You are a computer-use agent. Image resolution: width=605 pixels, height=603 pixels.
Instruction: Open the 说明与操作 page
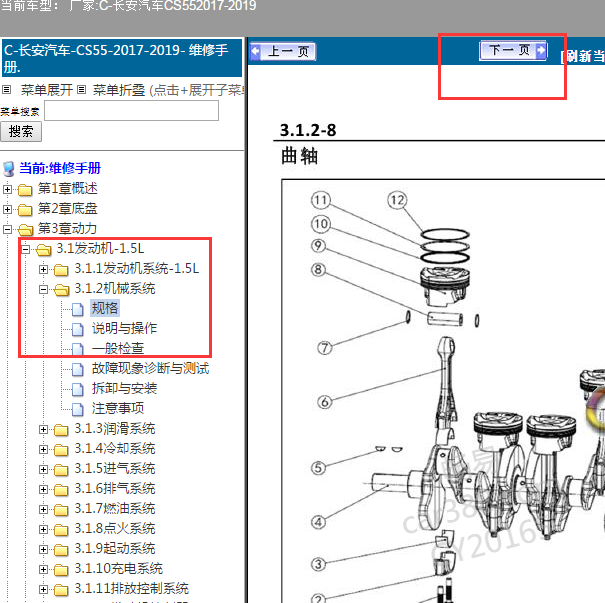124,328
